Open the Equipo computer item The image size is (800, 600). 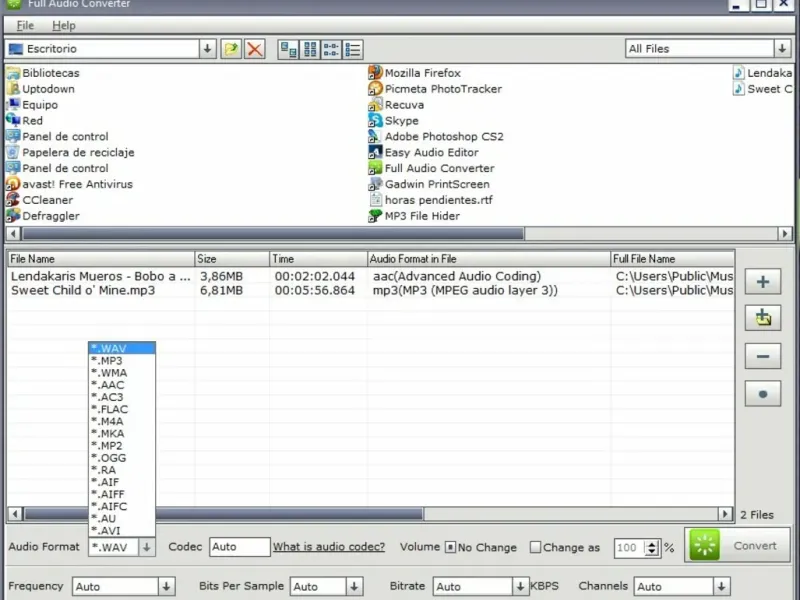coord(32,105)
